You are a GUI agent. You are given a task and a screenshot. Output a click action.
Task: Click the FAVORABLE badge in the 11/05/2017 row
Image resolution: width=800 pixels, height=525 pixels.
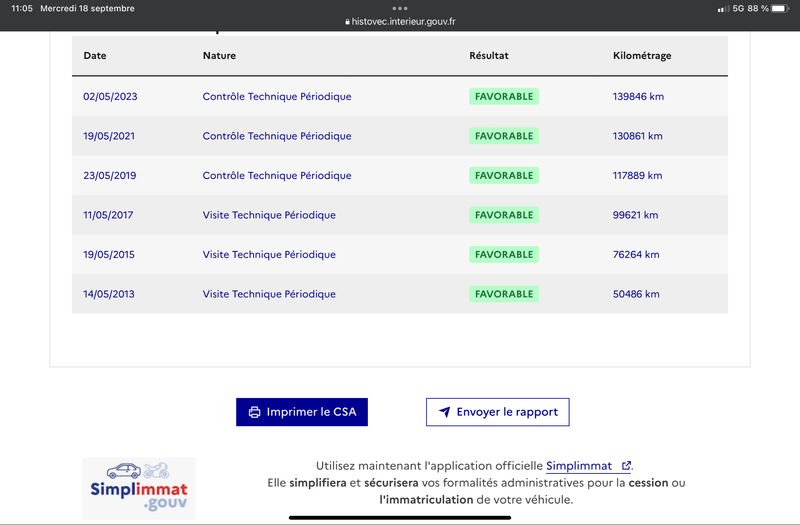504,215
